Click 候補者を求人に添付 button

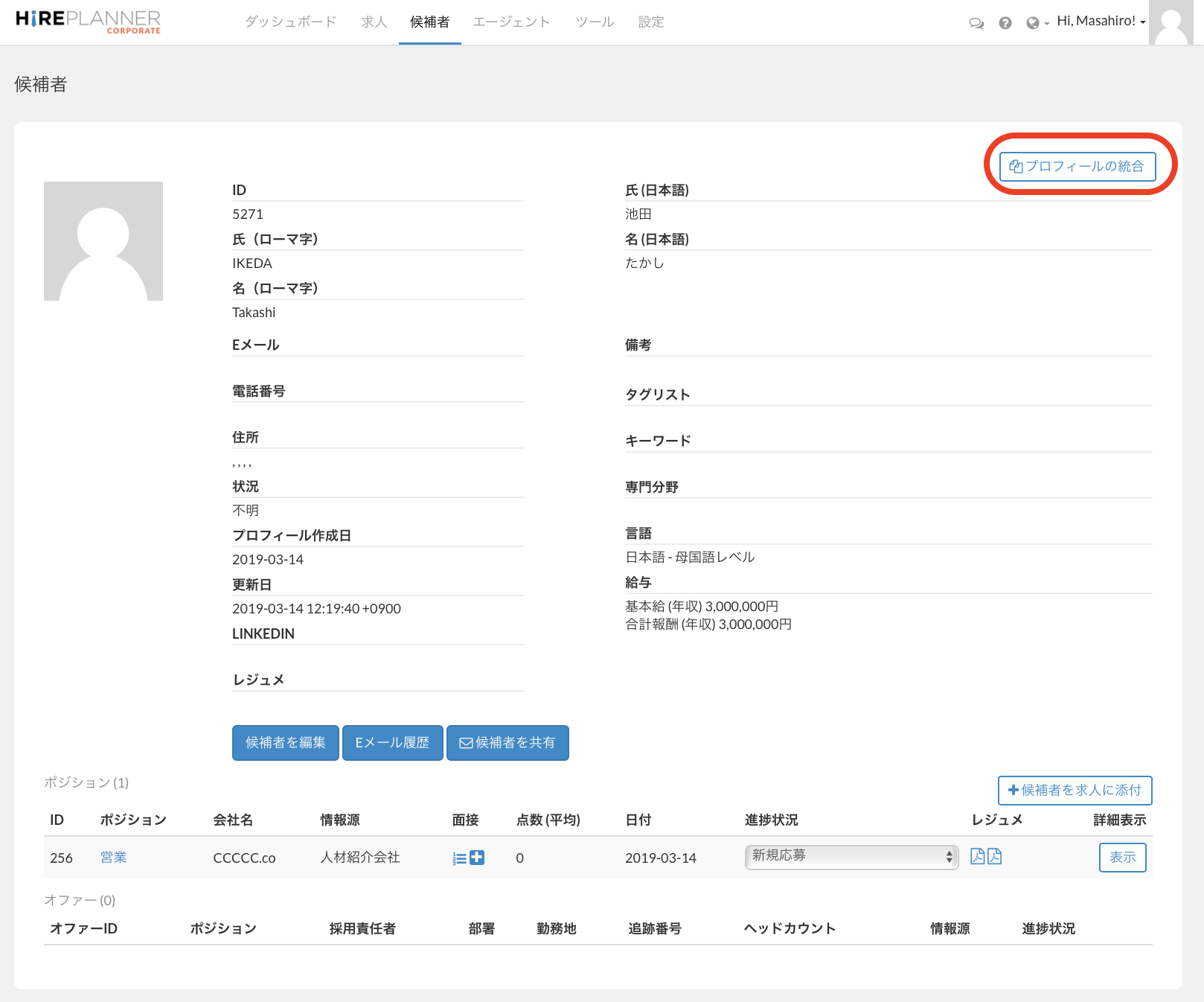point(1075,790)
